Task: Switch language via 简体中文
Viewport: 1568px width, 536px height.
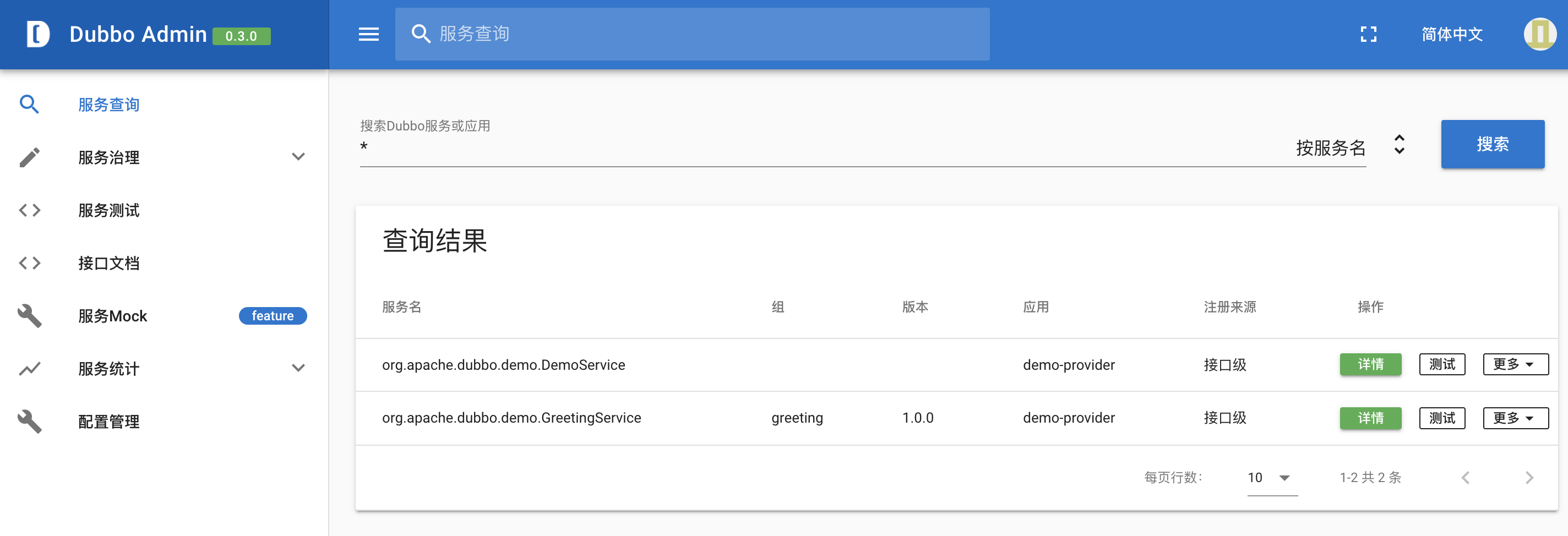Action: 1452,34
